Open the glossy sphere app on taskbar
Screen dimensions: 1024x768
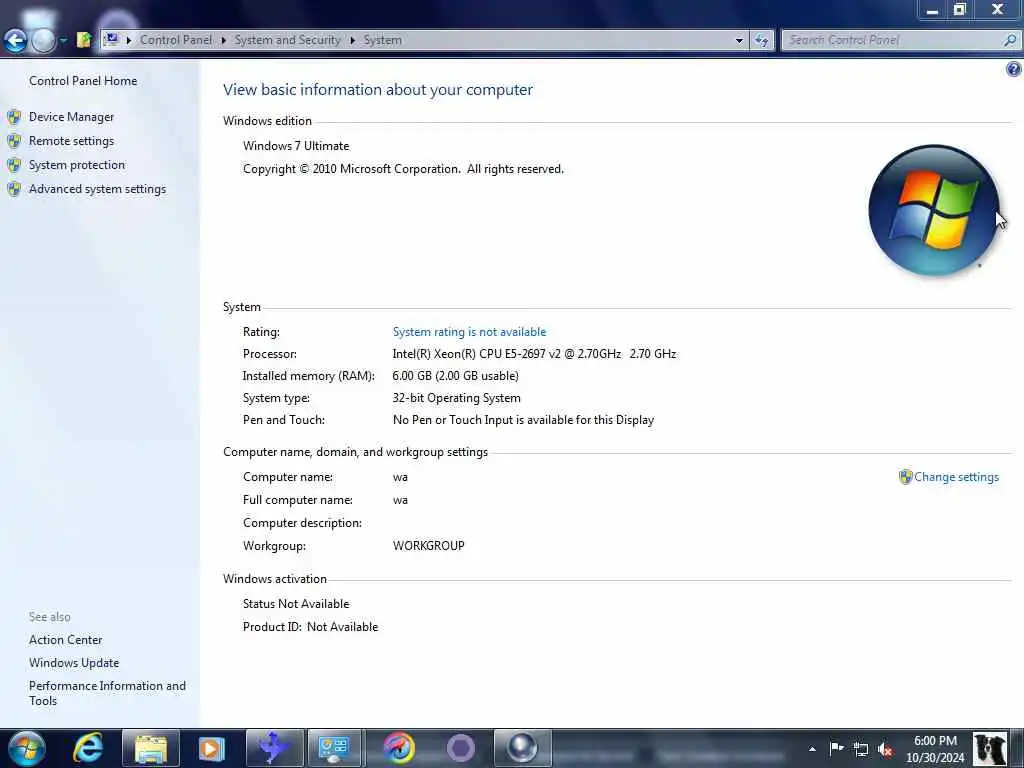[x=522, y=748]
